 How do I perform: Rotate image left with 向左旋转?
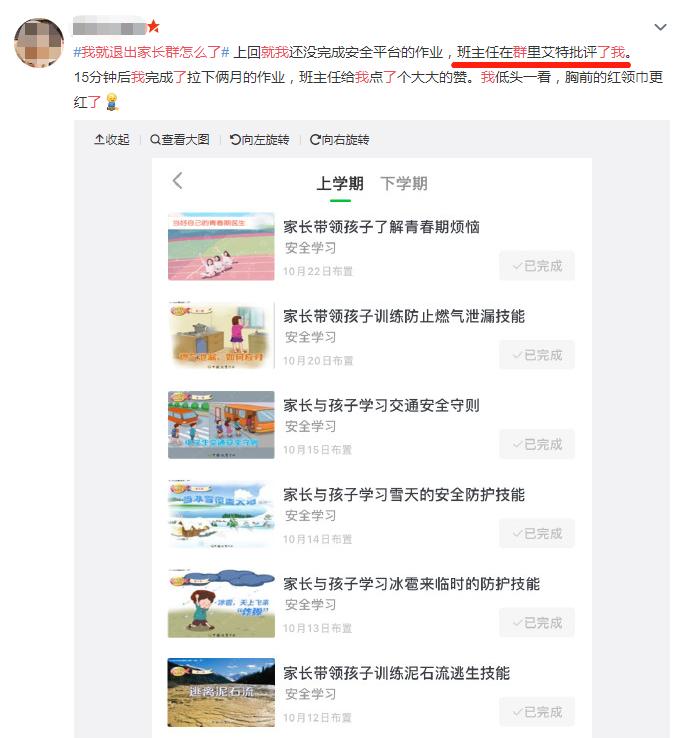[259, 140]
